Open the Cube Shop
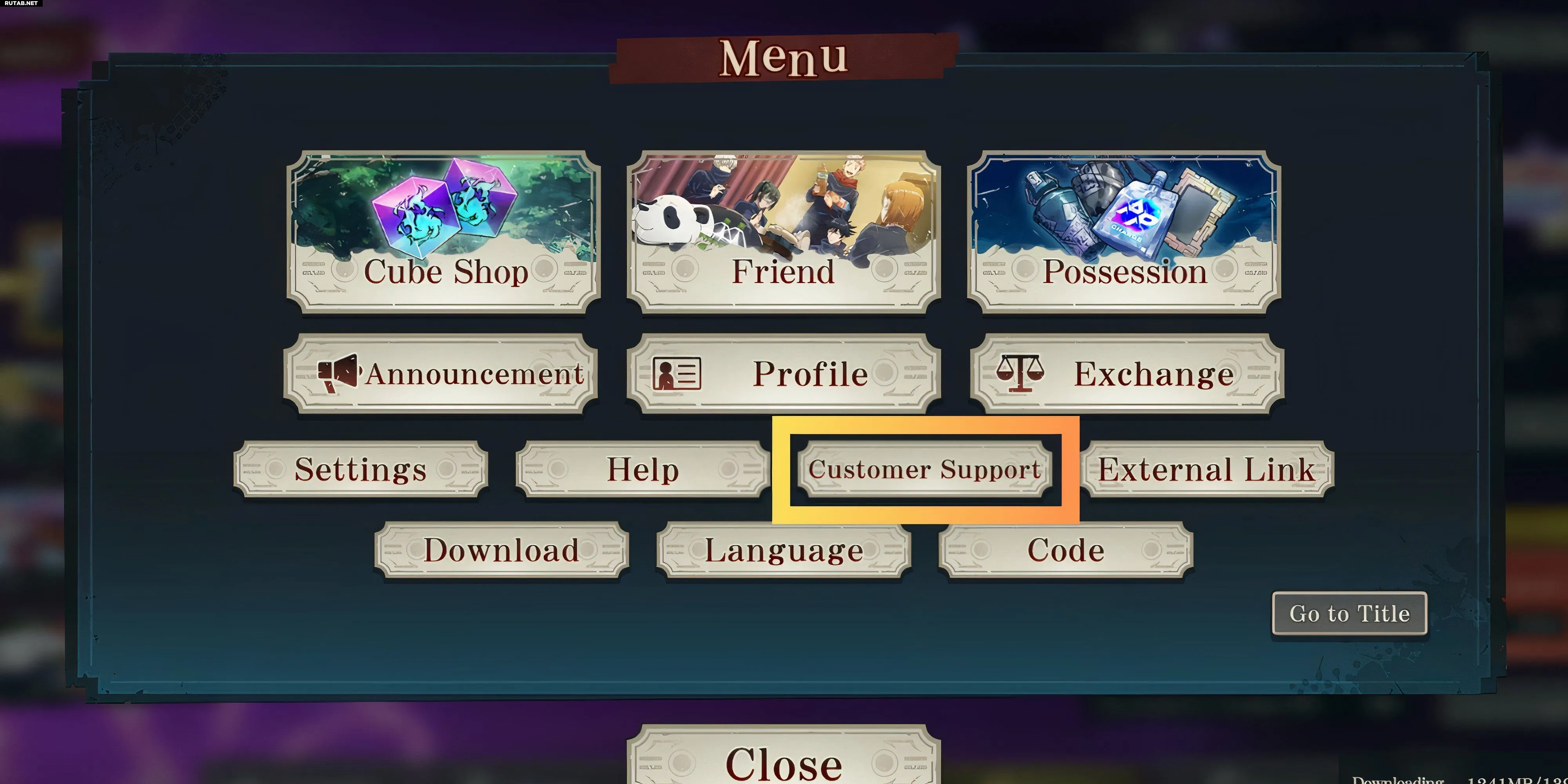Viewport: 1568px width, 784px height. (x=444, y=232)
